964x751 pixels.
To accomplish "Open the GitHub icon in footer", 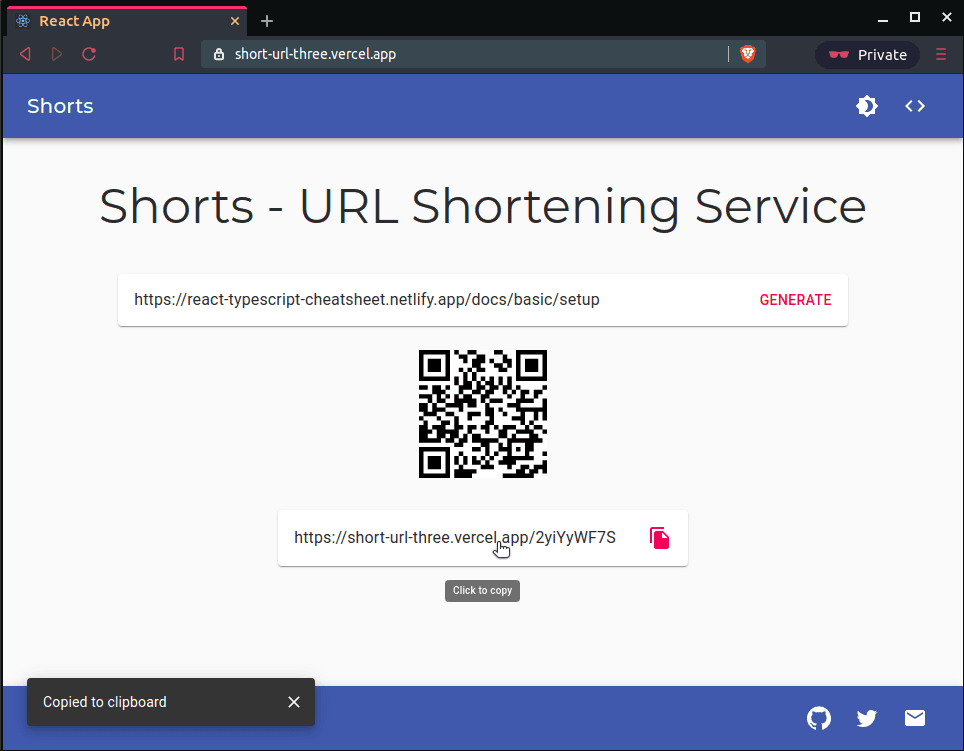I will pos(819,718).
